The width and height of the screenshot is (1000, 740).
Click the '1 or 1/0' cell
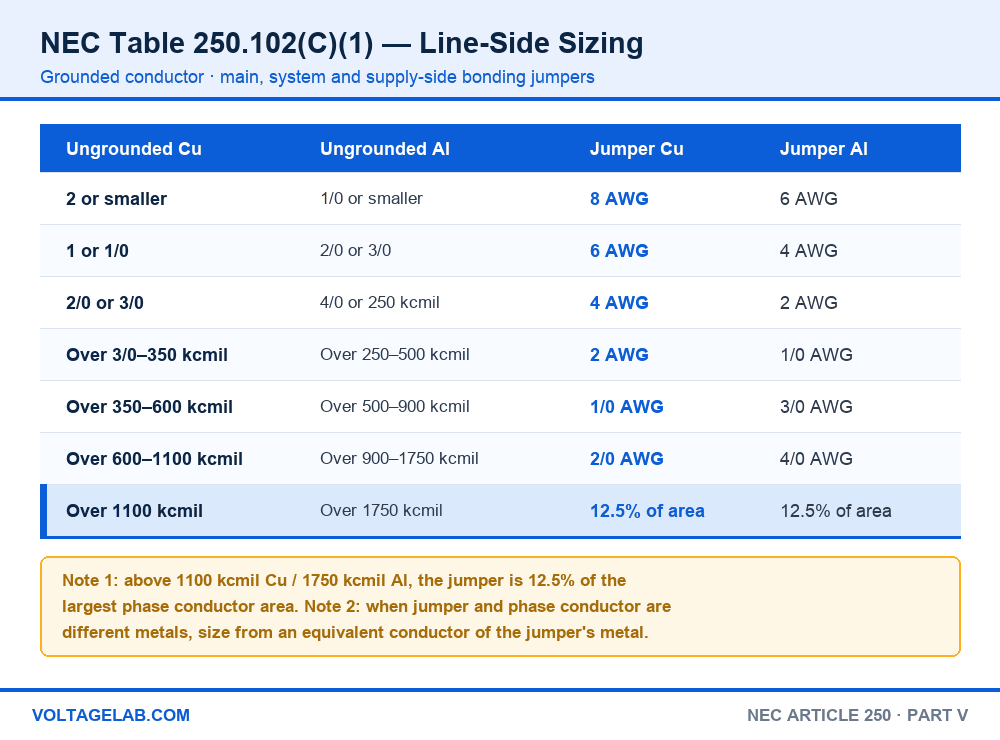click(98, 251)
